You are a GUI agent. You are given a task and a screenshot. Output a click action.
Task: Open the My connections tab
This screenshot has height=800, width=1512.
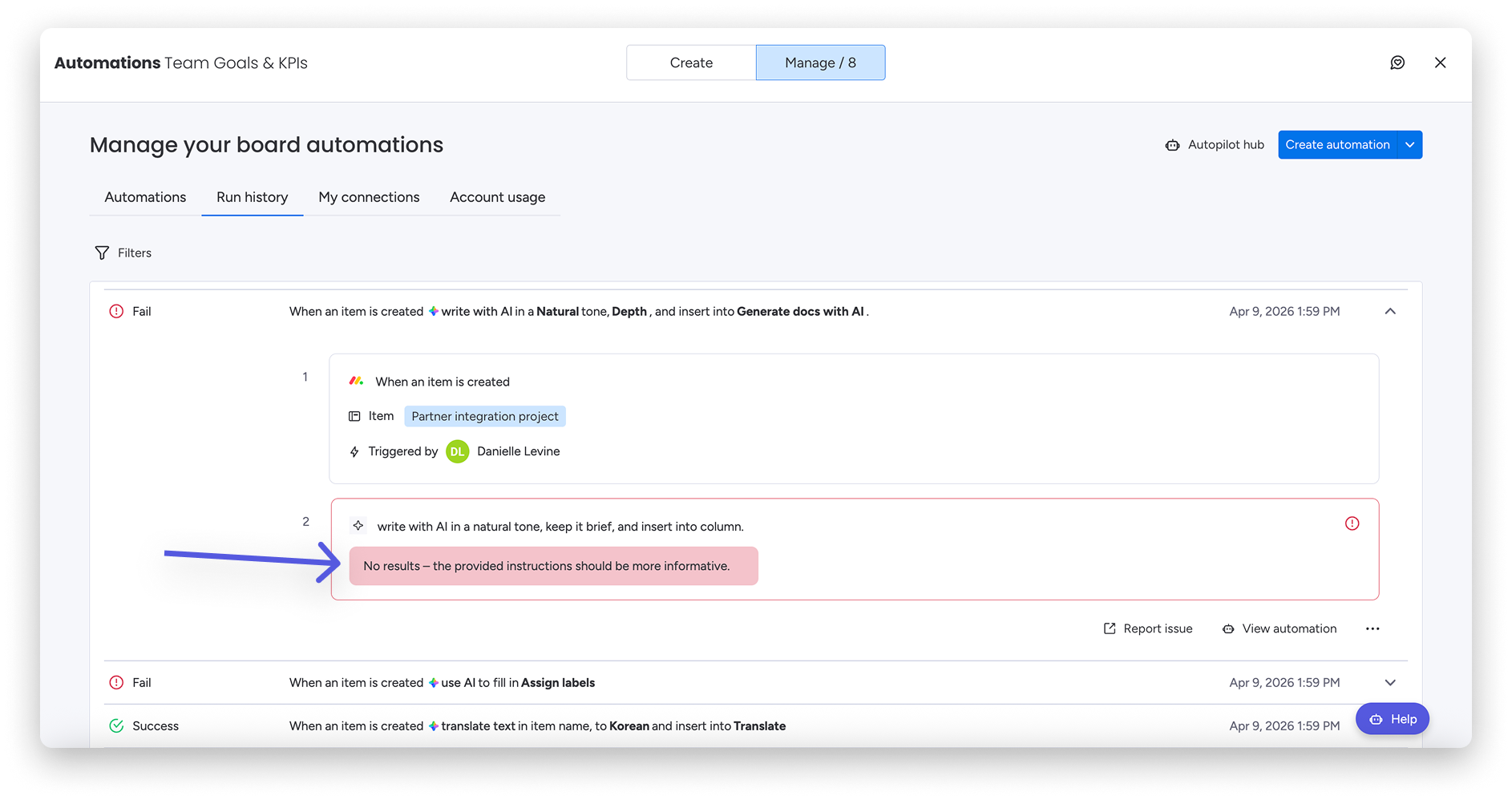[x=369, y=197]
